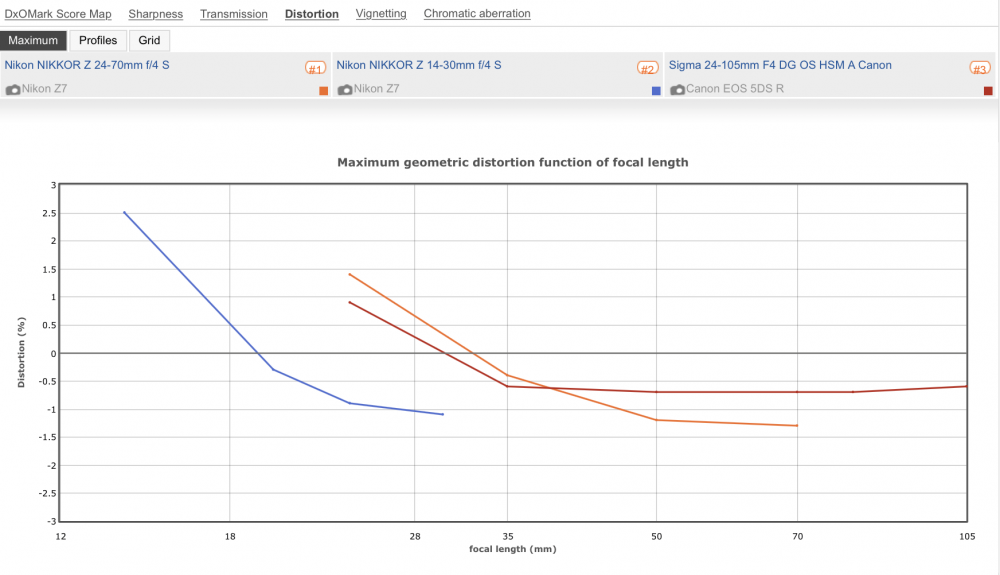Click the 'Distortion (%)' axis label
The height and width of the screenshot is (575, 1000).
pos(21,353)
